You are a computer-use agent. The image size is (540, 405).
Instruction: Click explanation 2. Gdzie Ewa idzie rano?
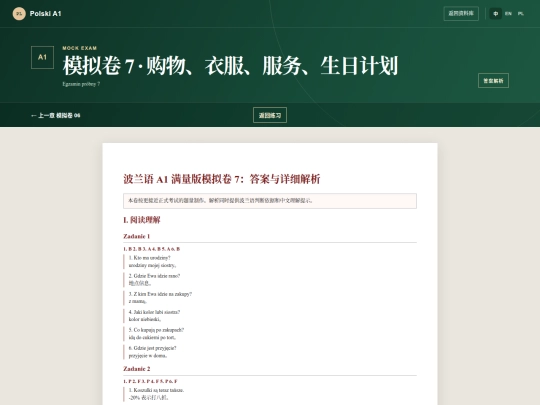[x=270, y=279]
